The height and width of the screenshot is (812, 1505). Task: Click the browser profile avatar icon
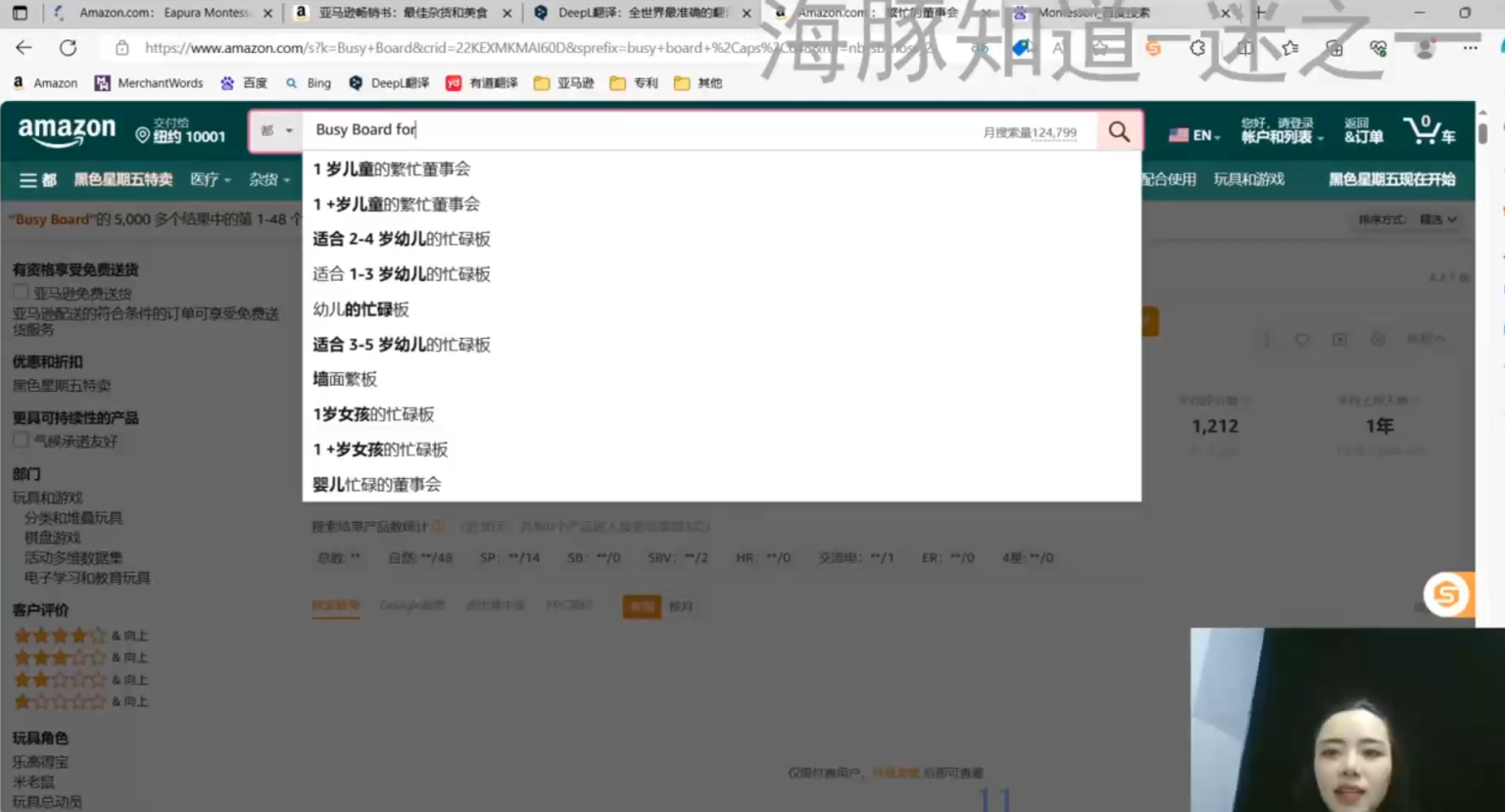1424,49
